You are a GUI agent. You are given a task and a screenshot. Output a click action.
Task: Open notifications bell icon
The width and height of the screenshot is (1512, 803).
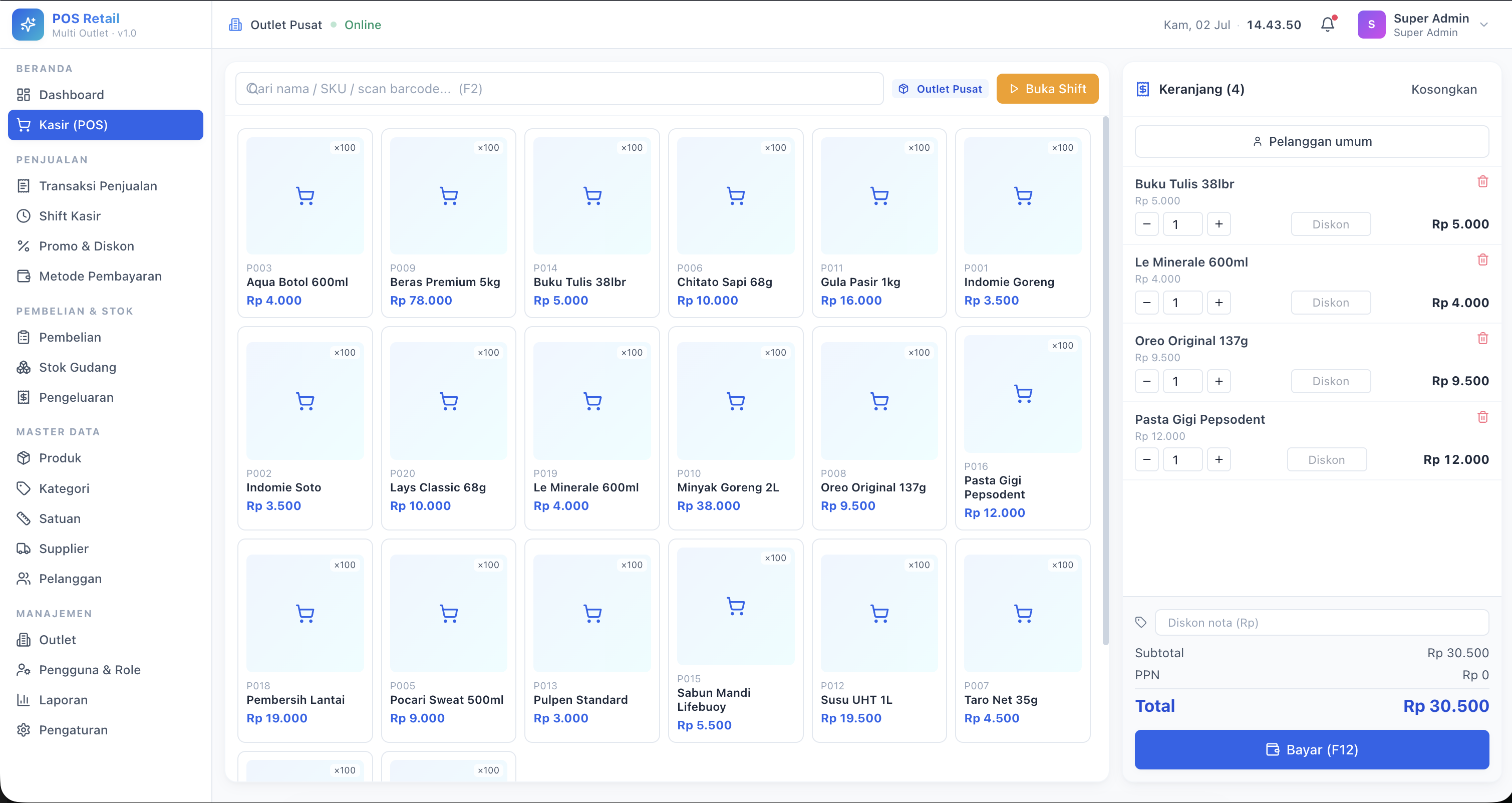click(1328, 25)
